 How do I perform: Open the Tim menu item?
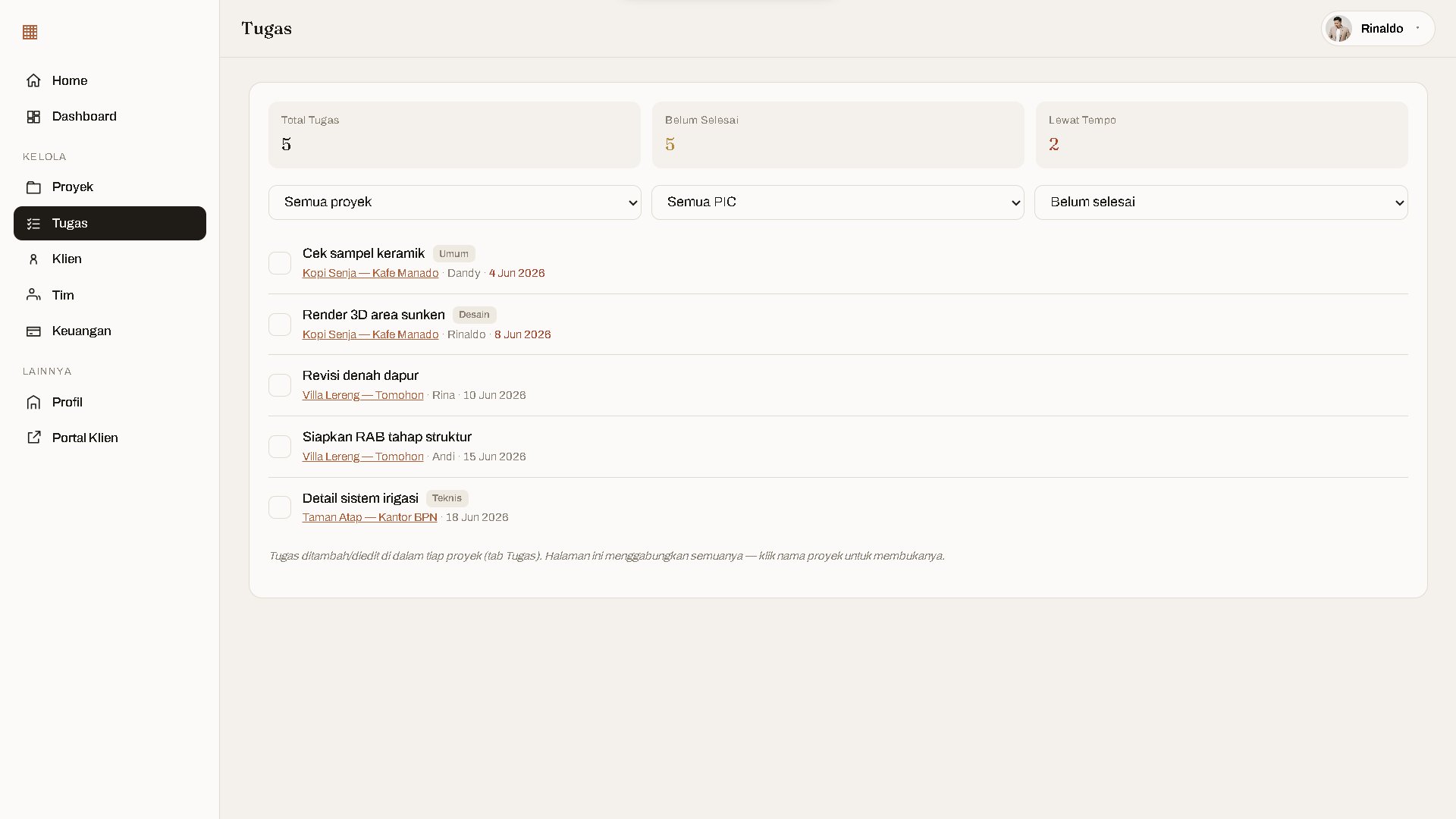110,295
